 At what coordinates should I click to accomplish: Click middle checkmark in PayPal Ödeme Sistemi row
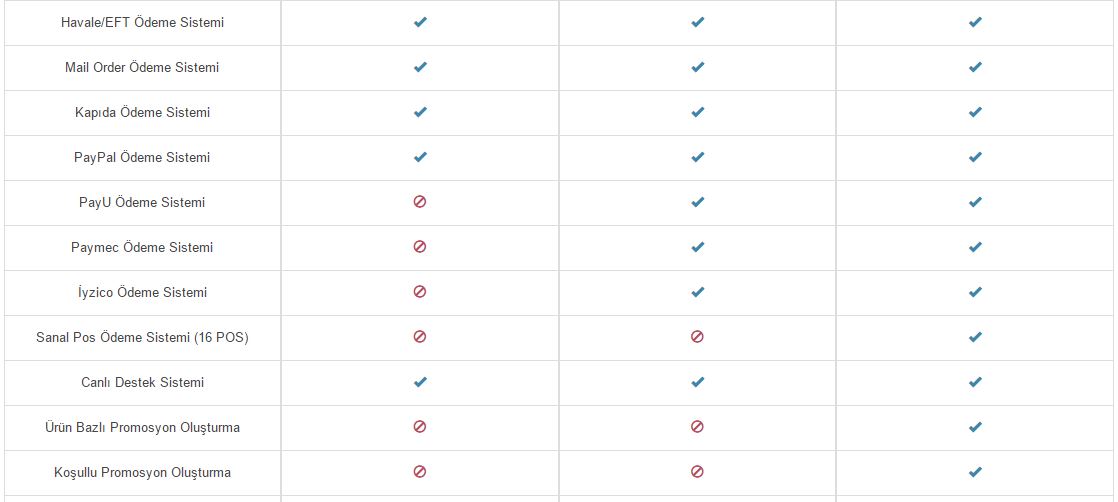[x=697, y=157]
